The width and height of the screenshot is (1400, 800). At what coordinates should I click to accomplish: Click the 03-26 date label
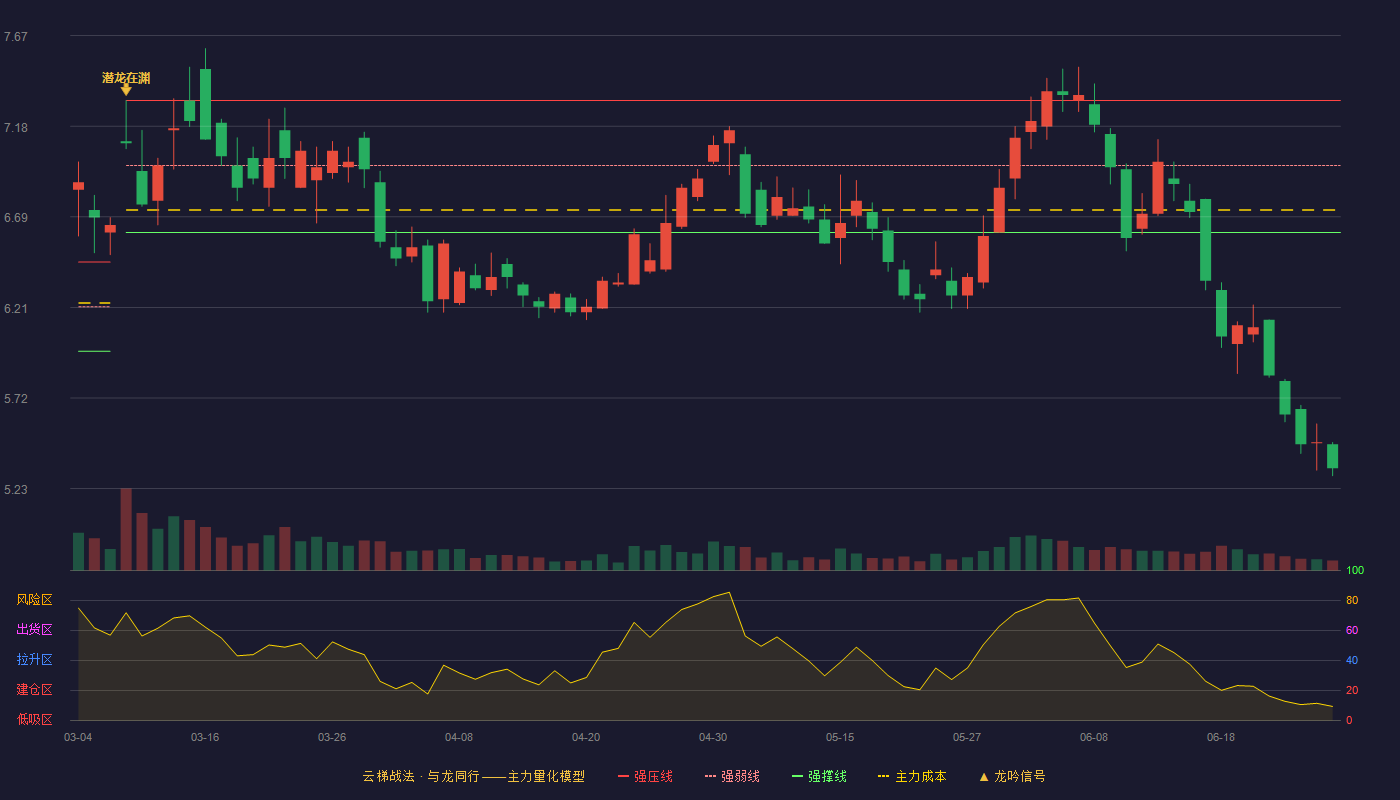click(x=332, y=737)
